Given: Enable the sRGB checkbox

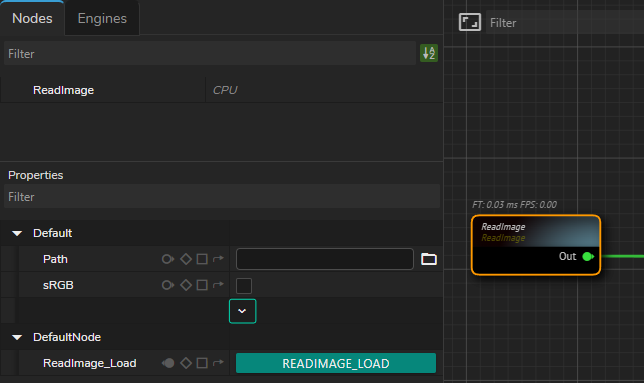Looking at the screenshot, I should coord(244,286).
